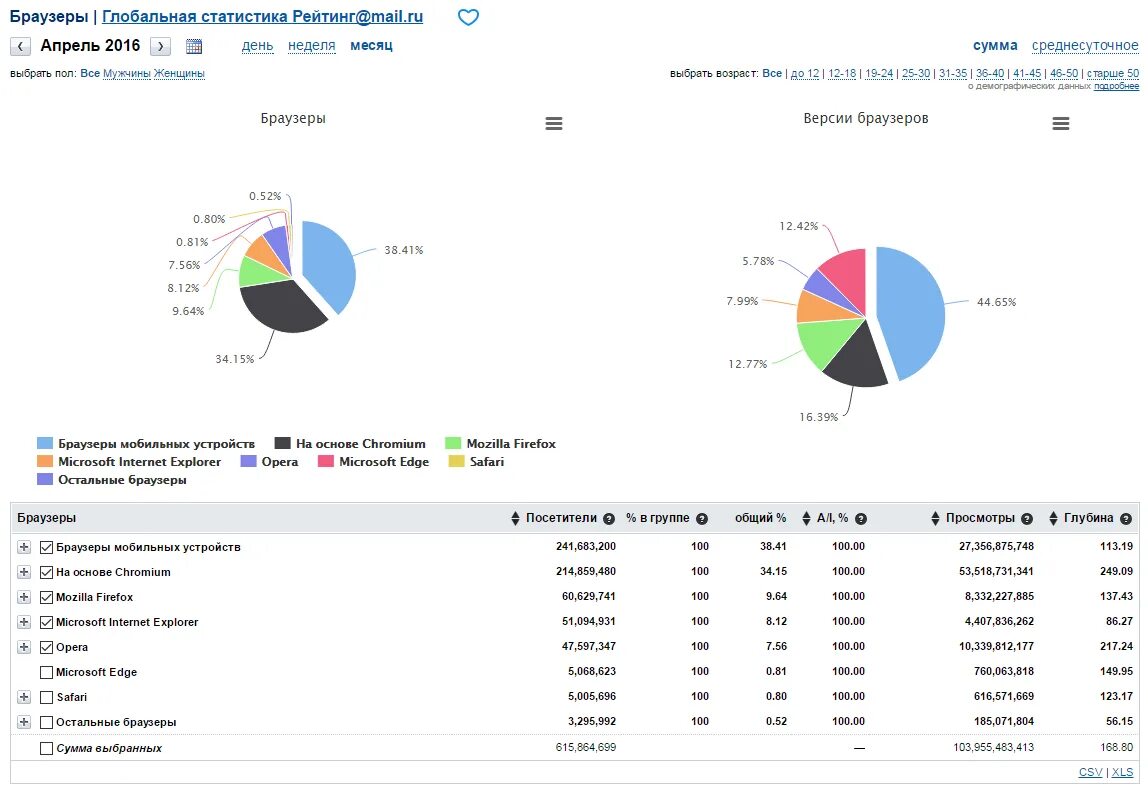Toggle Mozilla Firefox legend swatch
The image size is (1148, 789).
coord(453,444)
